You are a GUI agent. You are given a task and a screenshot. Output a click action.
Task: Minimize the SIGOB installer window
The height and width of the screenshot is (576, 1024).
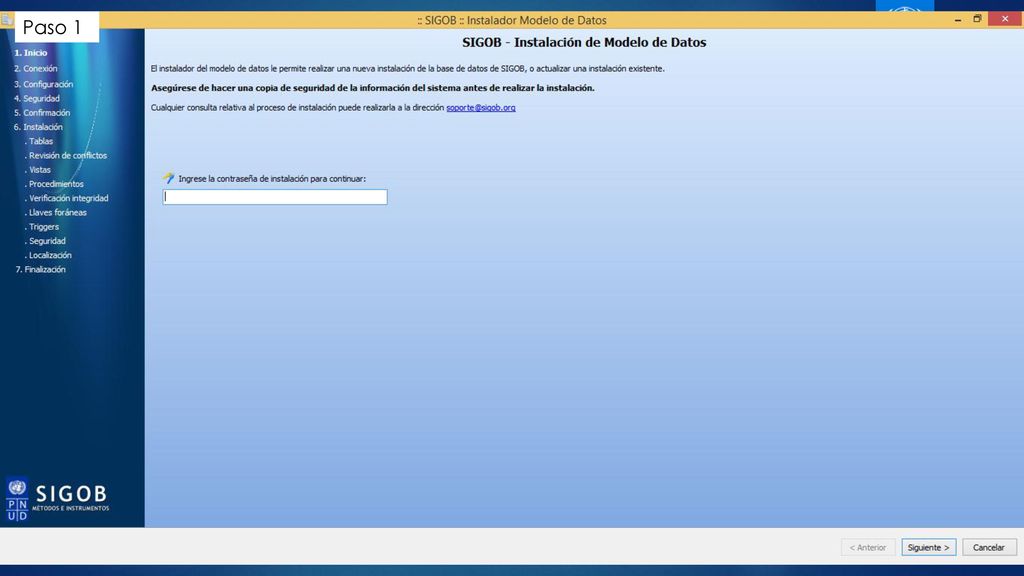[x=957, y=20]
